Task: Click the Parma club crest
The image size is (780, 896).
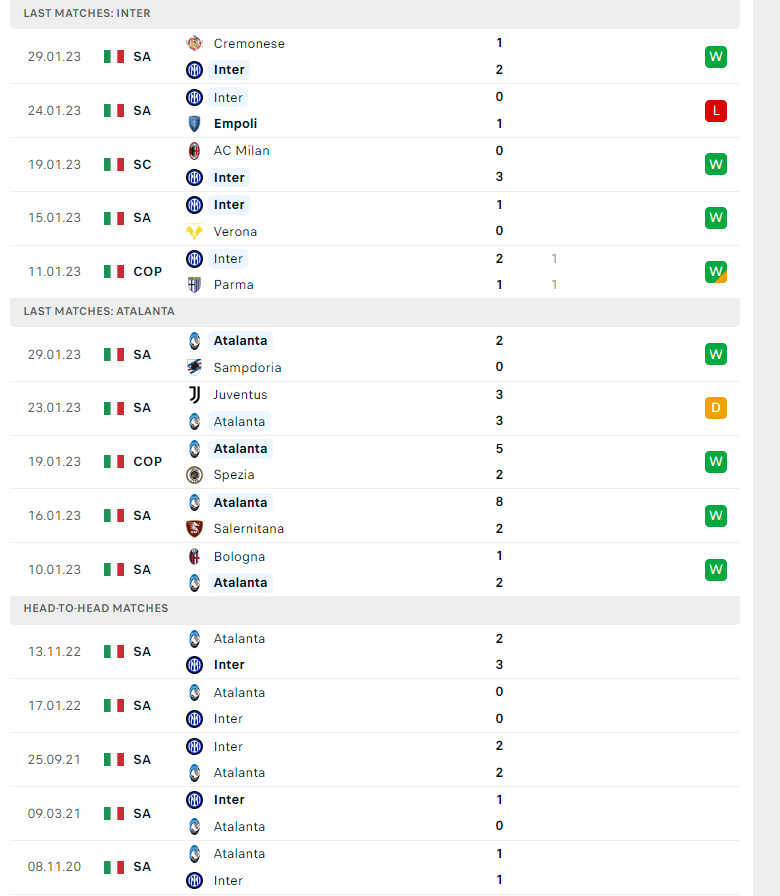Action: click(x=194, y=285)
